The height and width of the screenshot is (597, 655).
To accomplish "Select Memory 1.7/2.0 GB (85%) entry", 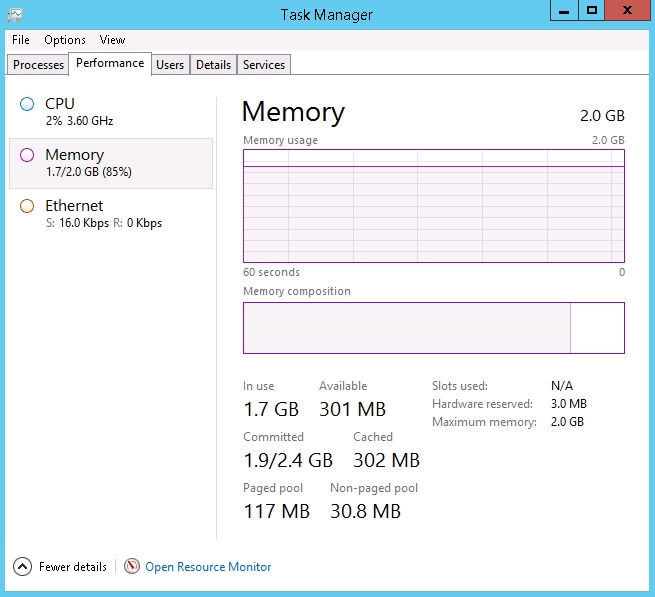I will click(x=111, y=163).
